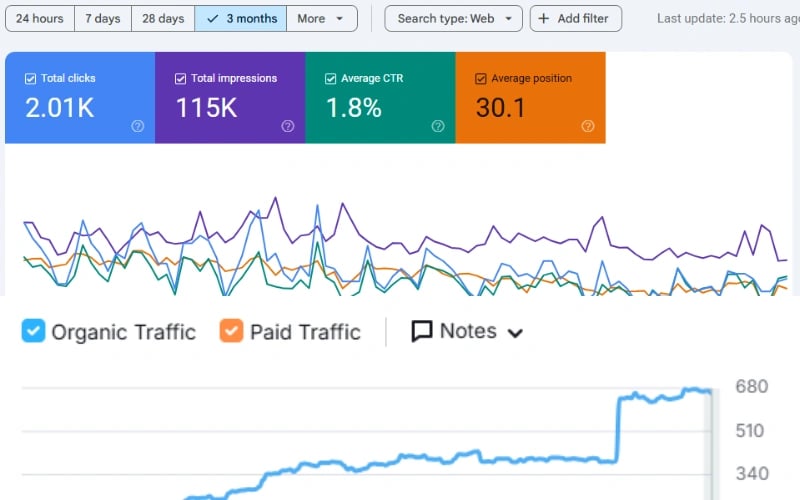Screen dimensions: 800x500
Task: Select the 7 days date range
Action: click(x=103, y=18)
